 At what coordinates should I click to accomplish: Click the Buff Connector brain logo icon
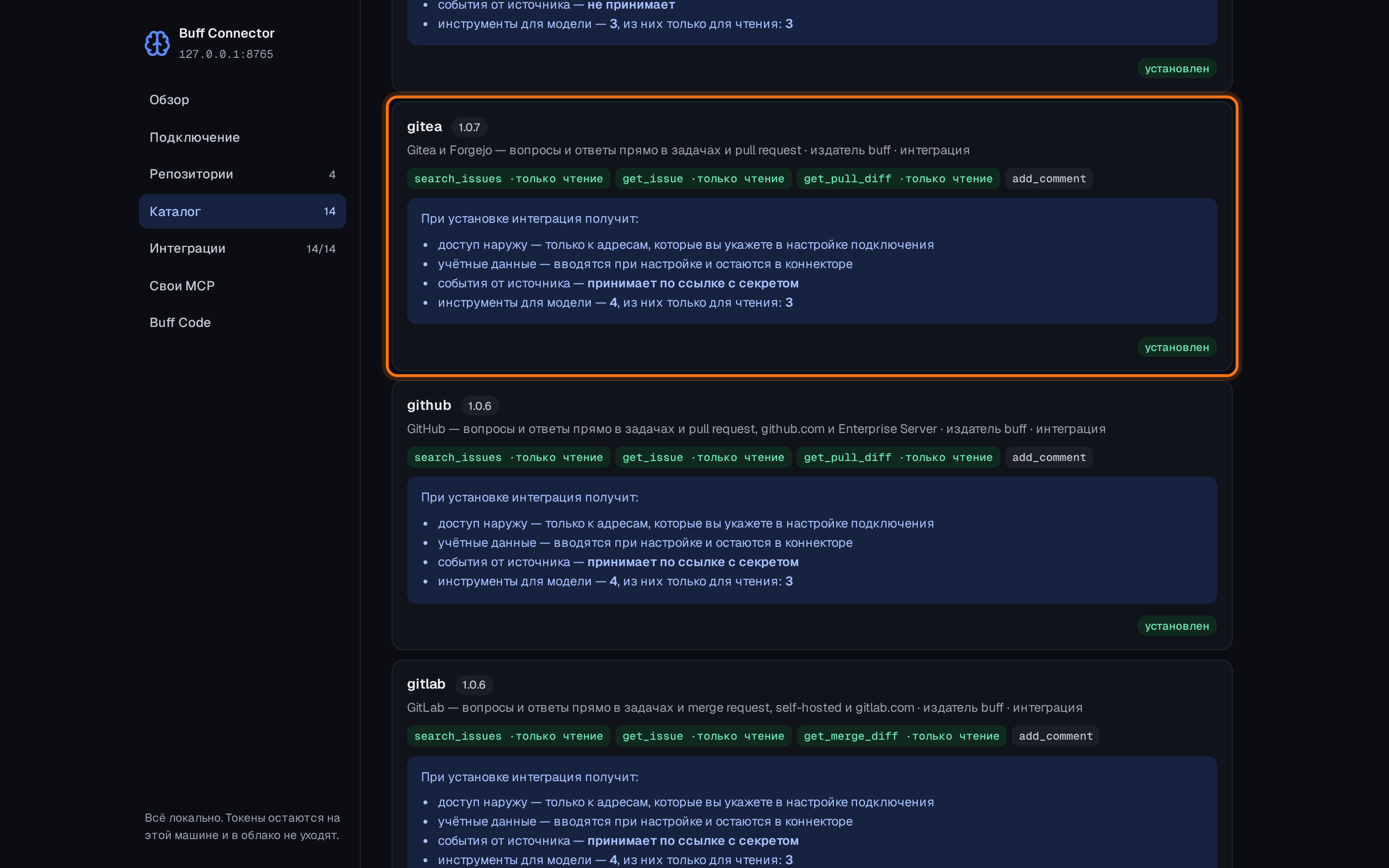pyautogui.click(x=157, y=43)
